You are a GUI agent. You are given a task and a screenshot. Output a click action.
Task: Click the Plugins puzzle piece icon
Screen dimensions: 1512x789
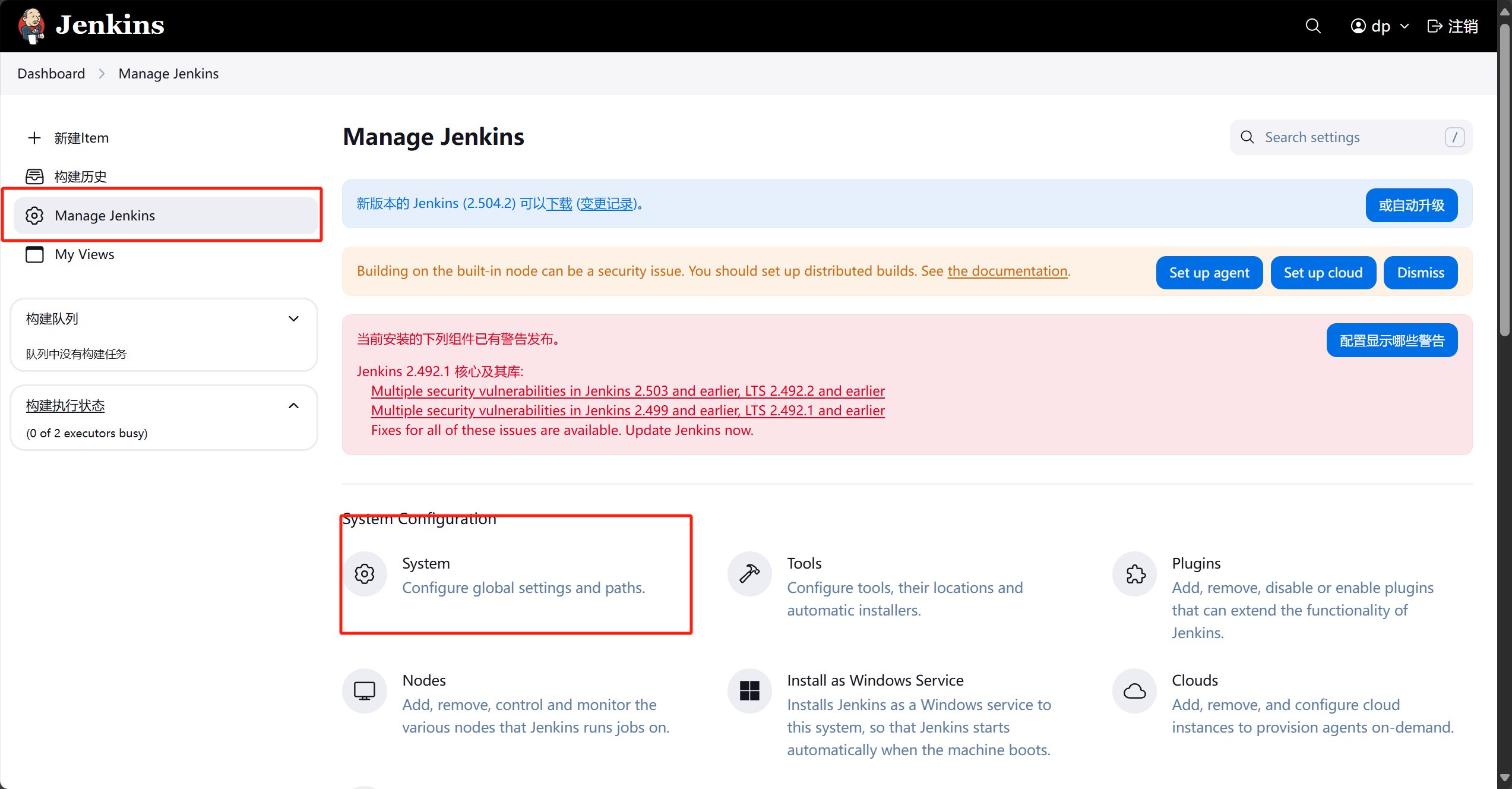click(1135, 574)
